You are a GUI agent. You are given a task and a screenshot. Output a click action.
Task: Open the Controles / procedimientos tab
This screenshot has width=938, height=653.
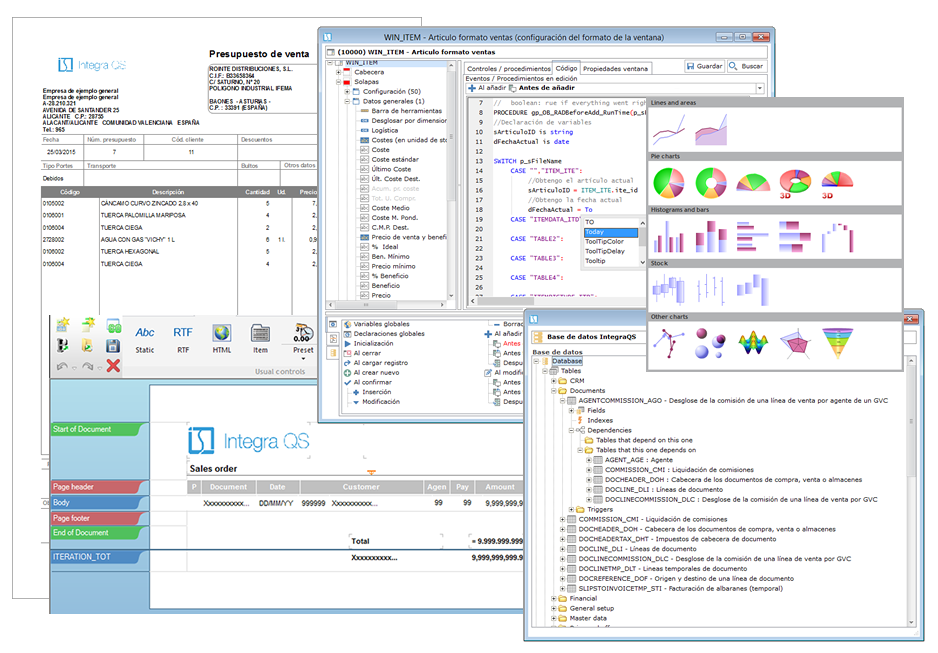coord(508,69)
